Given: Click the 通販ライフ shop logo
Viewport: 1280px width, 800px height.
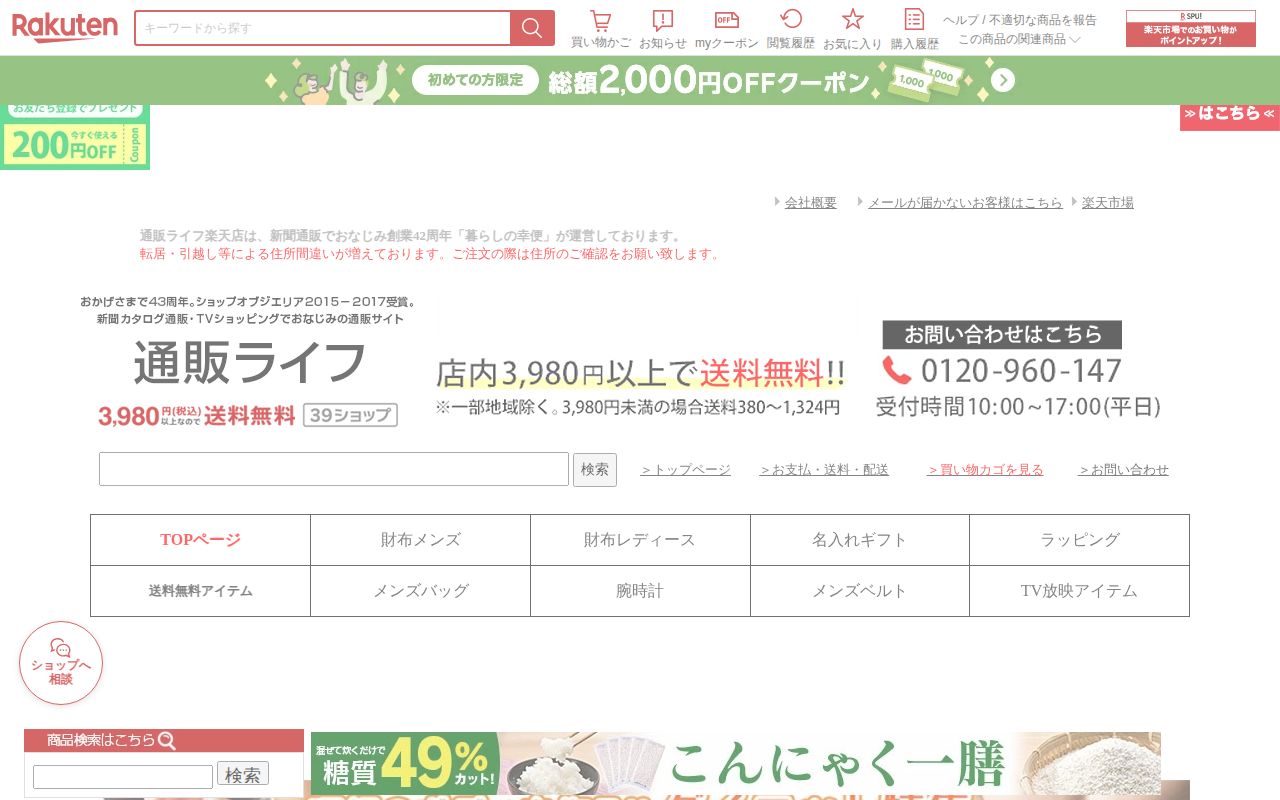Looking at the screenshot, I should [249, 362].
